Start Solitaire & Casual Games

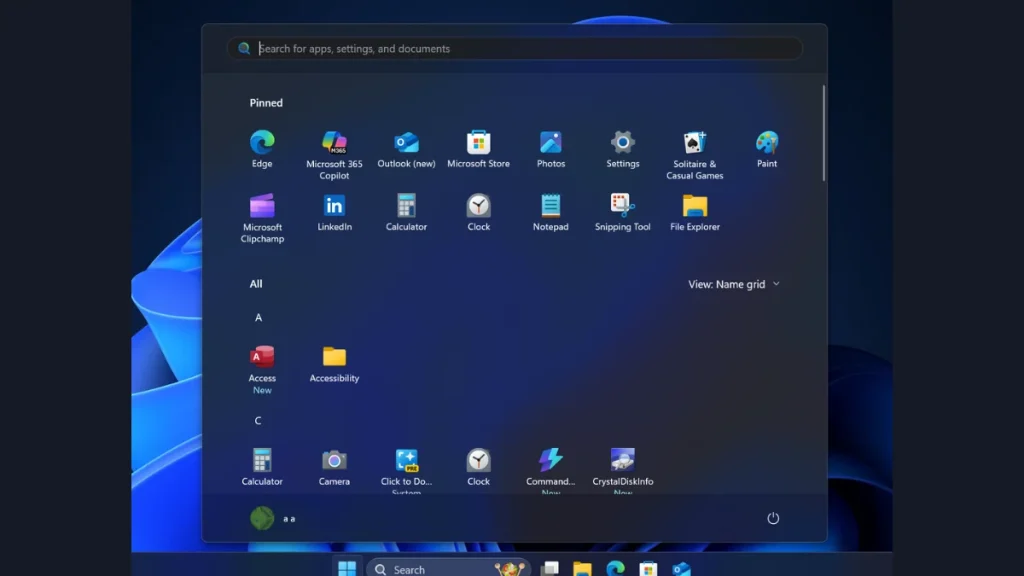(x=694, y=155)
